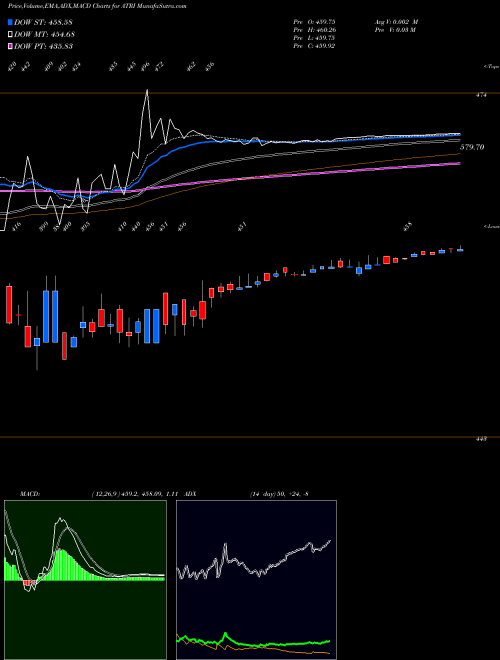Select the DOW ST value label

(x=43, y=22)
